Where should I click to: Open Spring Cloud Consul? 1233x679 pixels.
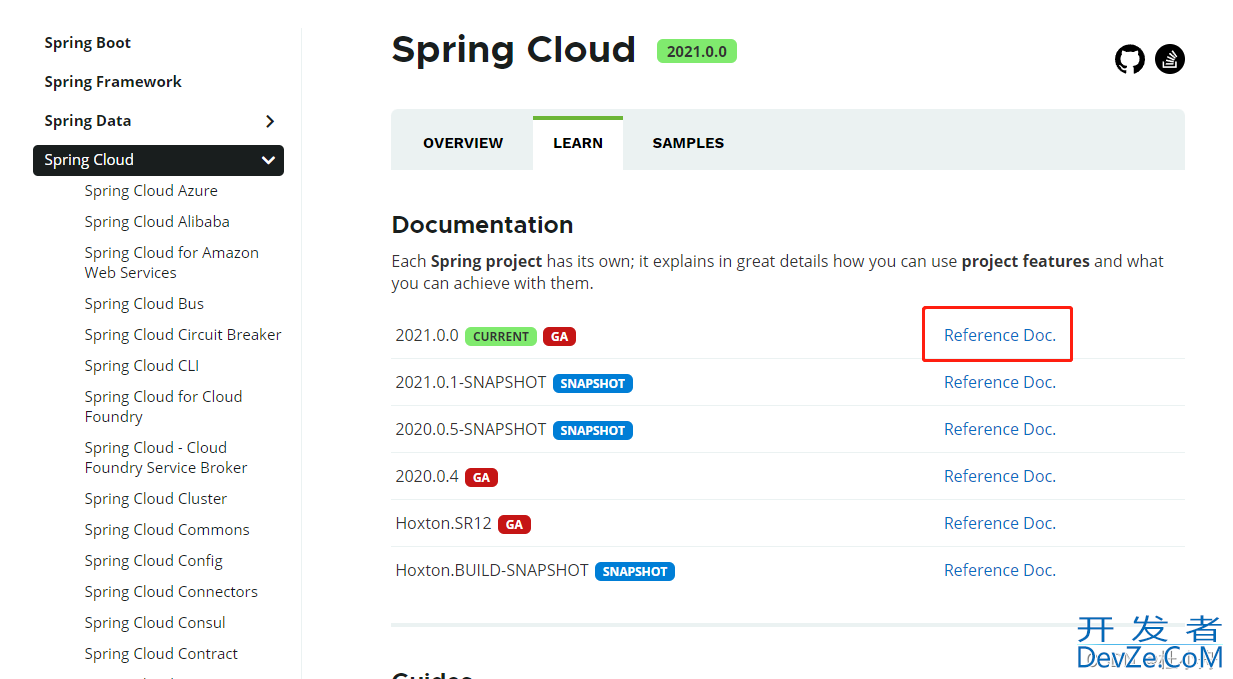point(155,623)
